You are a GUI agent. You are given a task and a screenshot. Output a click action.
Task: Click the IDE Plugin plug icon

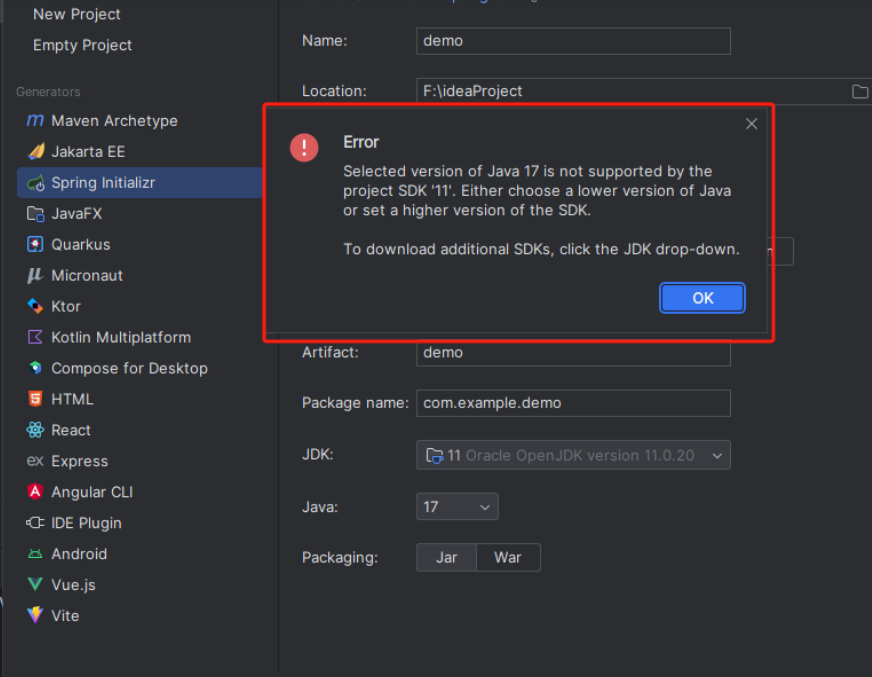point(35,523)
